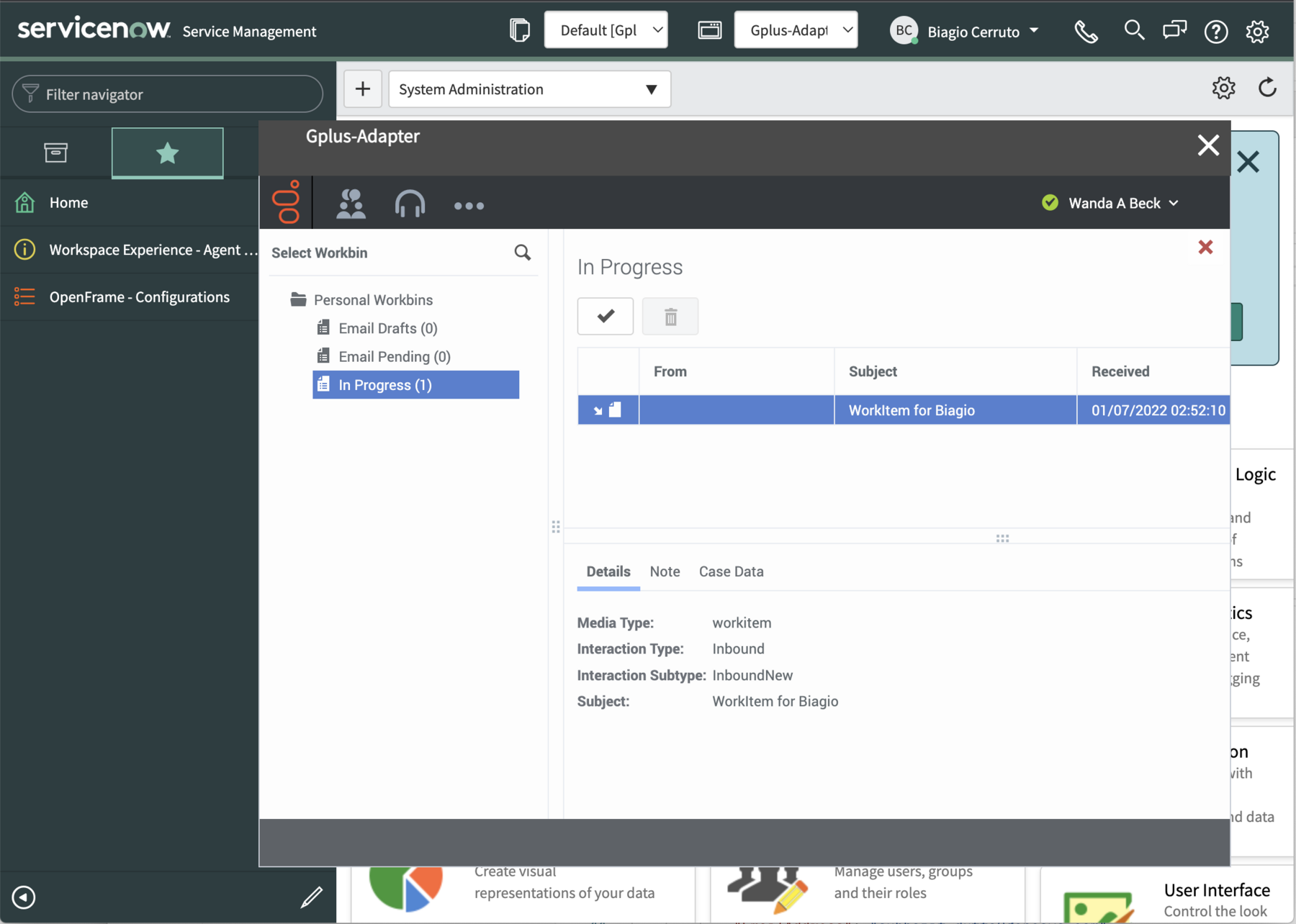Open the system settings gear in header
The image size is (1296, 924).
[x=1257, y=32]
